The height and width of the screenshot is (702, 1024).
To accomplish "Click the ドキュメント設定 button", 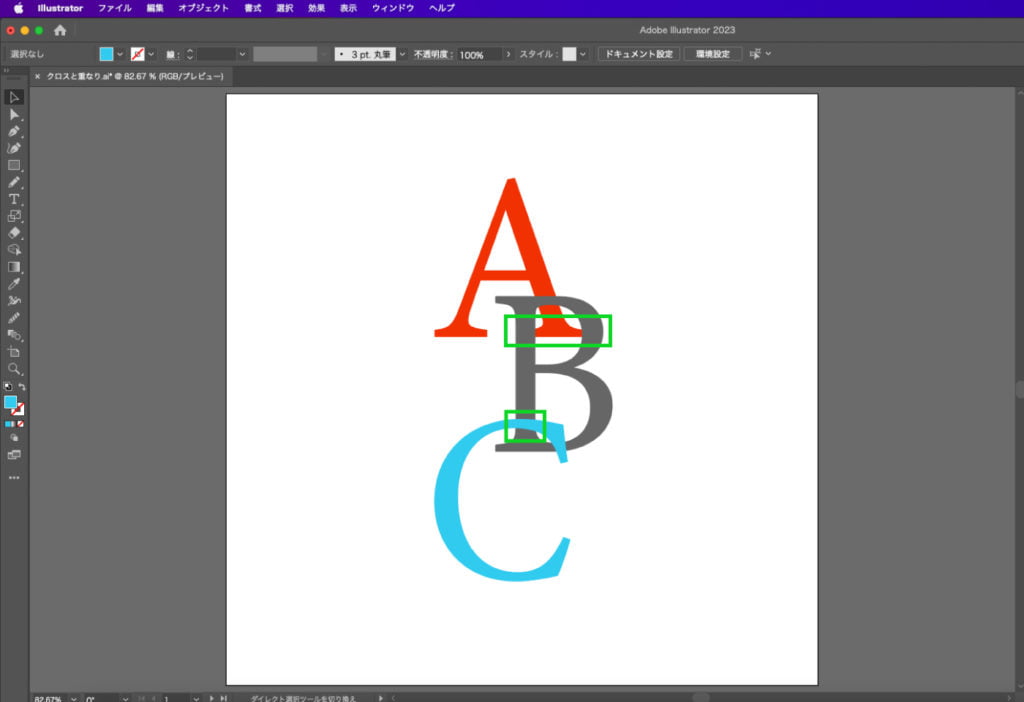I will pos(638,54).
